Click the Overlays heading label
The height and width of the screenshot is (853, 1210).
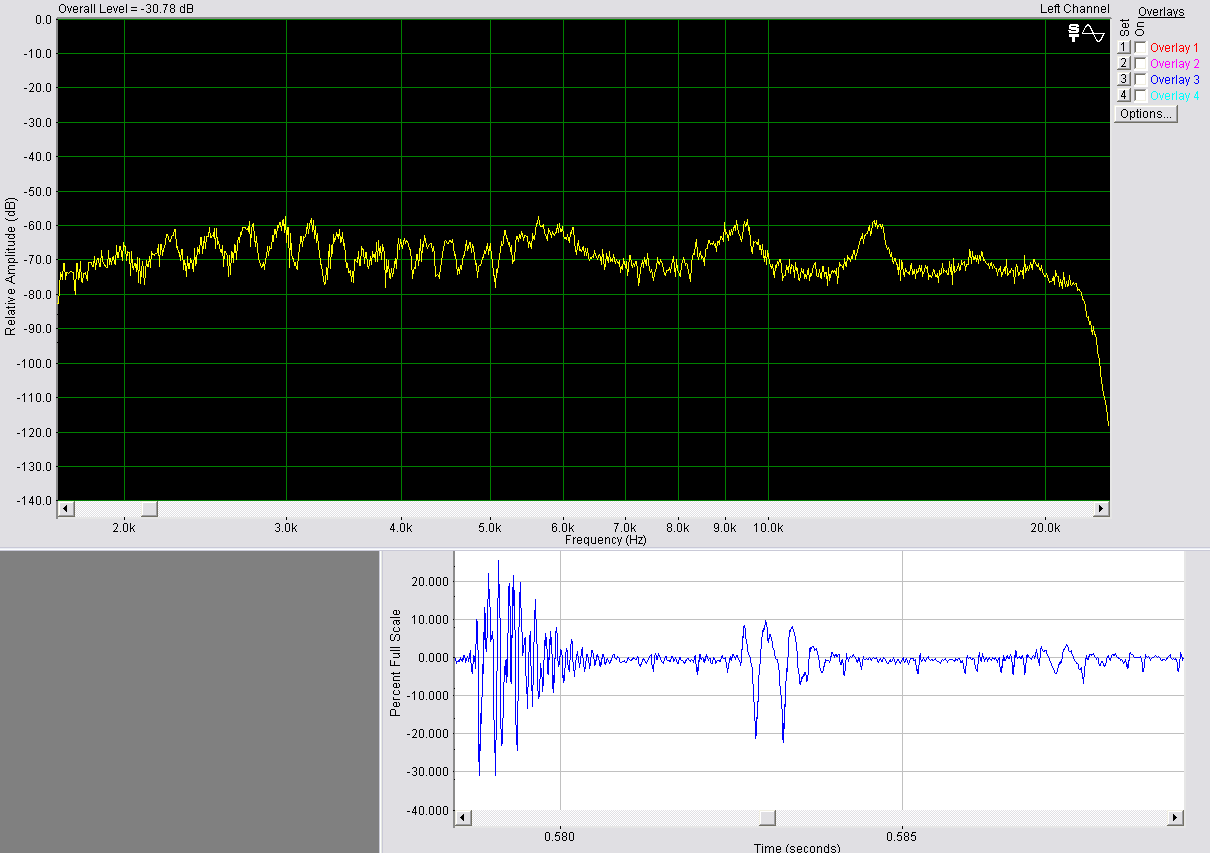(1161, 12)
